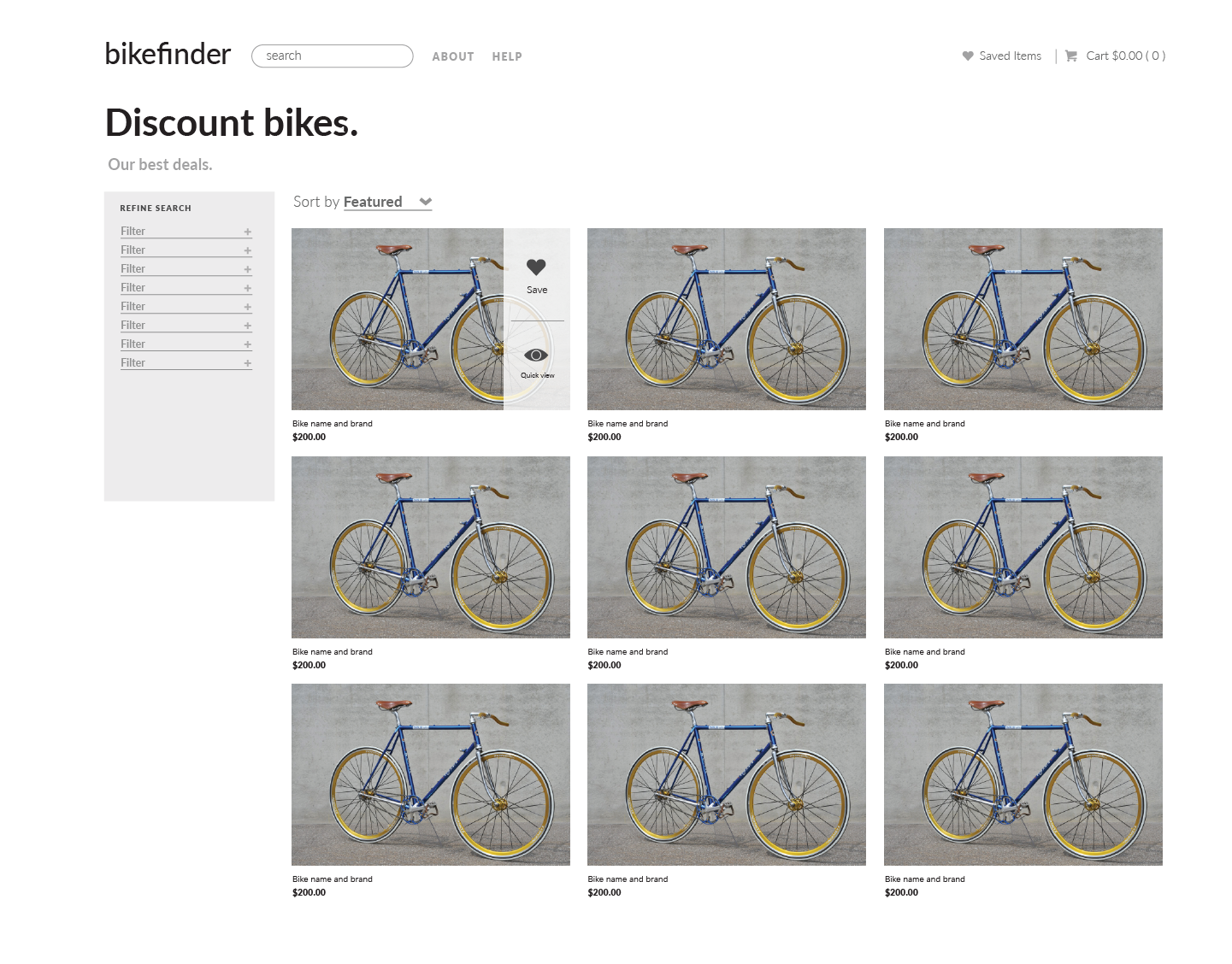Open the About menu item
1232x964 pixels.
pyautogui.click(x=452, y=56)
